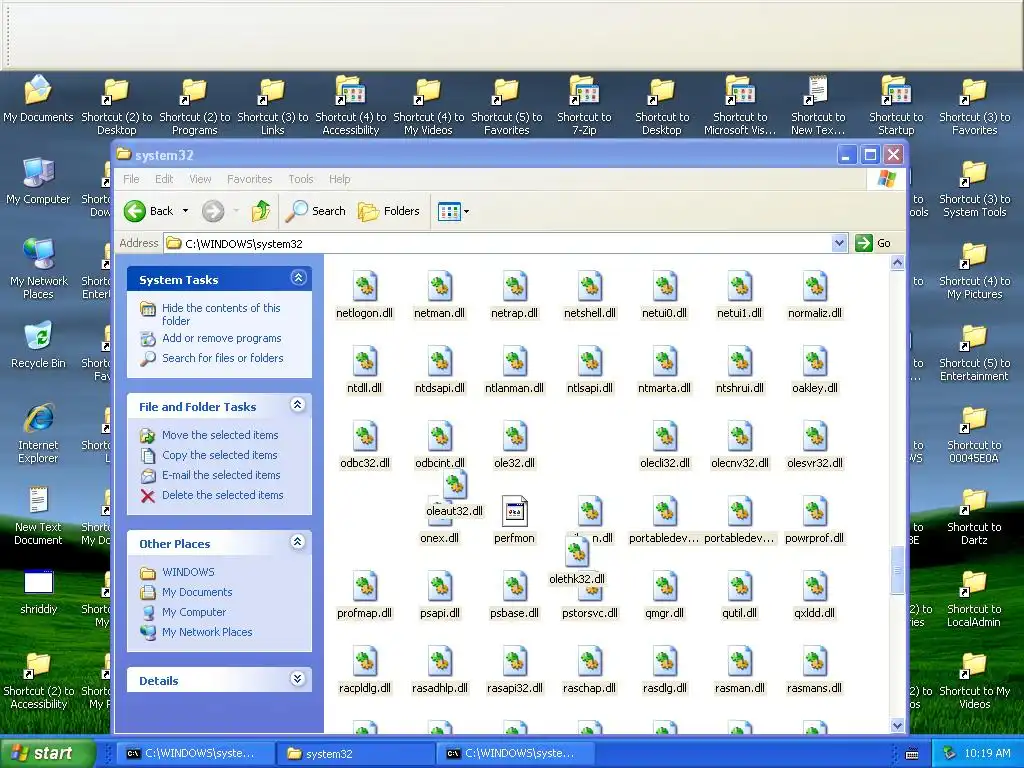Open the Favorites menu

point(249,179)
